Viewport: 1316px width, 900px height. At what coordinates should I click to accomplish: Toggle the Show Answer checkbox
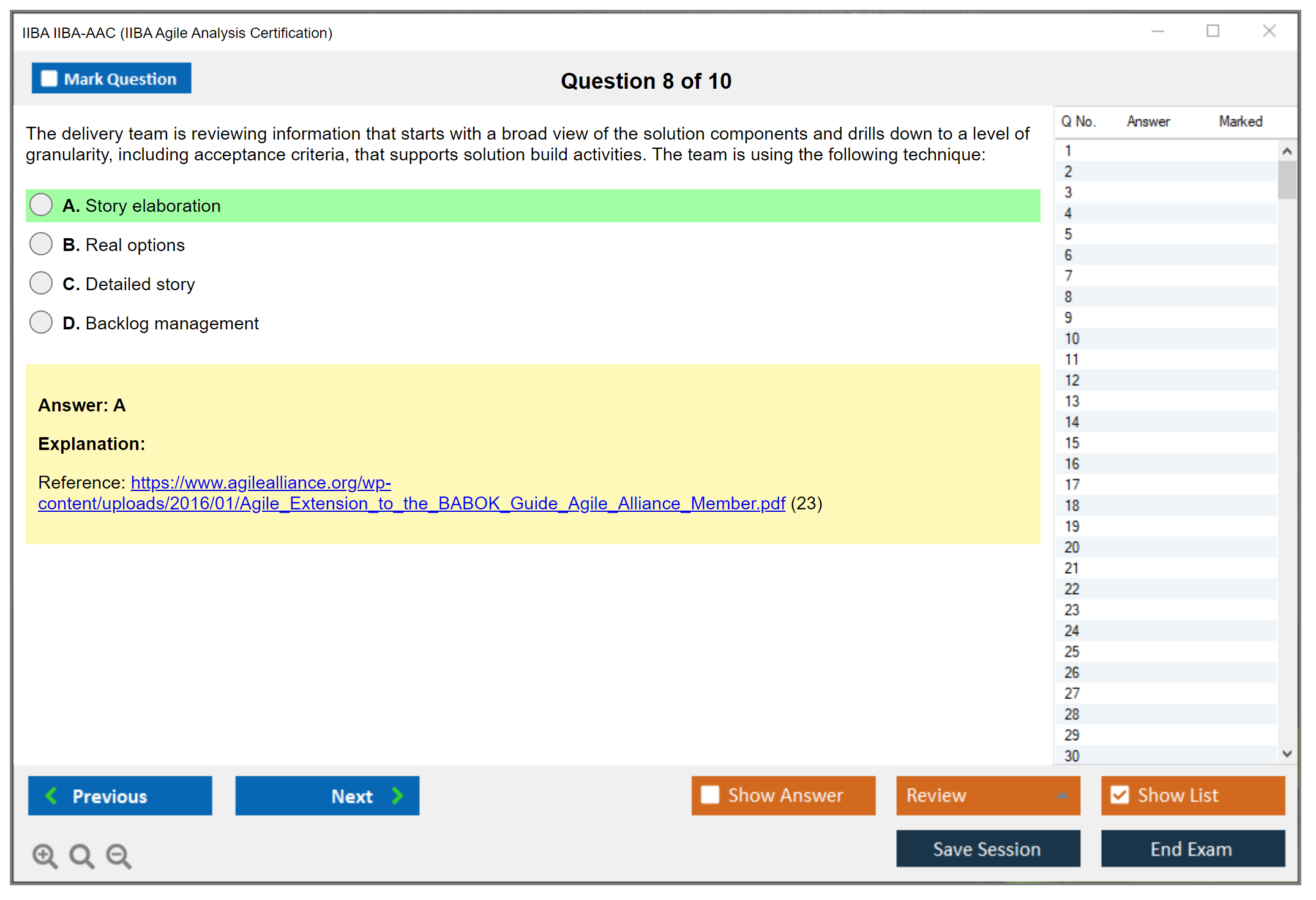coord(710,795)
